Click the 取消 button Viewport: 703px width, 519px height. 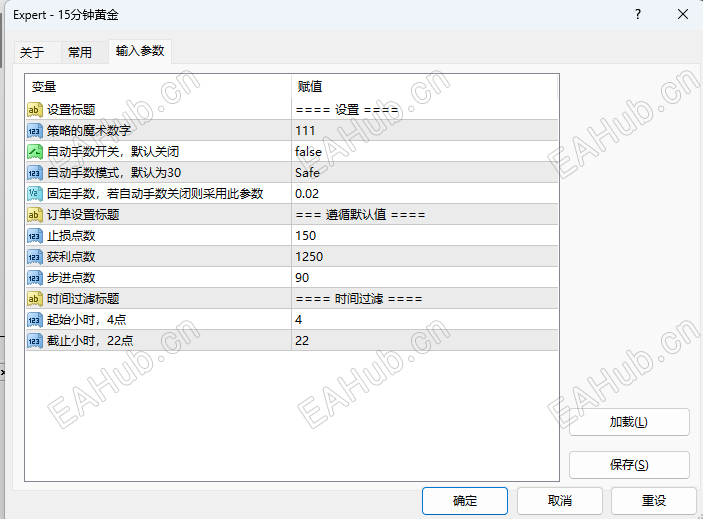(560, 501)
